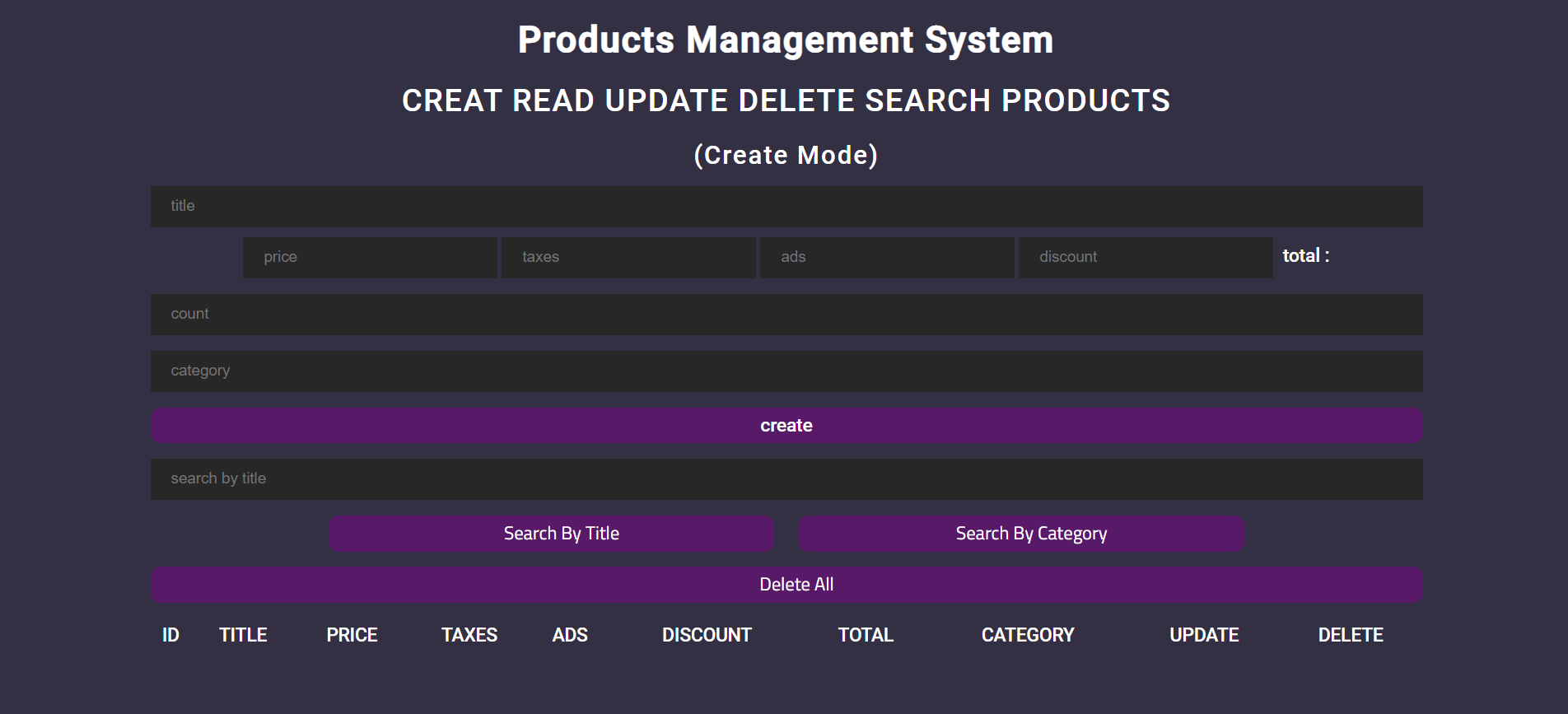
Task: Switch to Search By Category
Action: point(1020,534)
